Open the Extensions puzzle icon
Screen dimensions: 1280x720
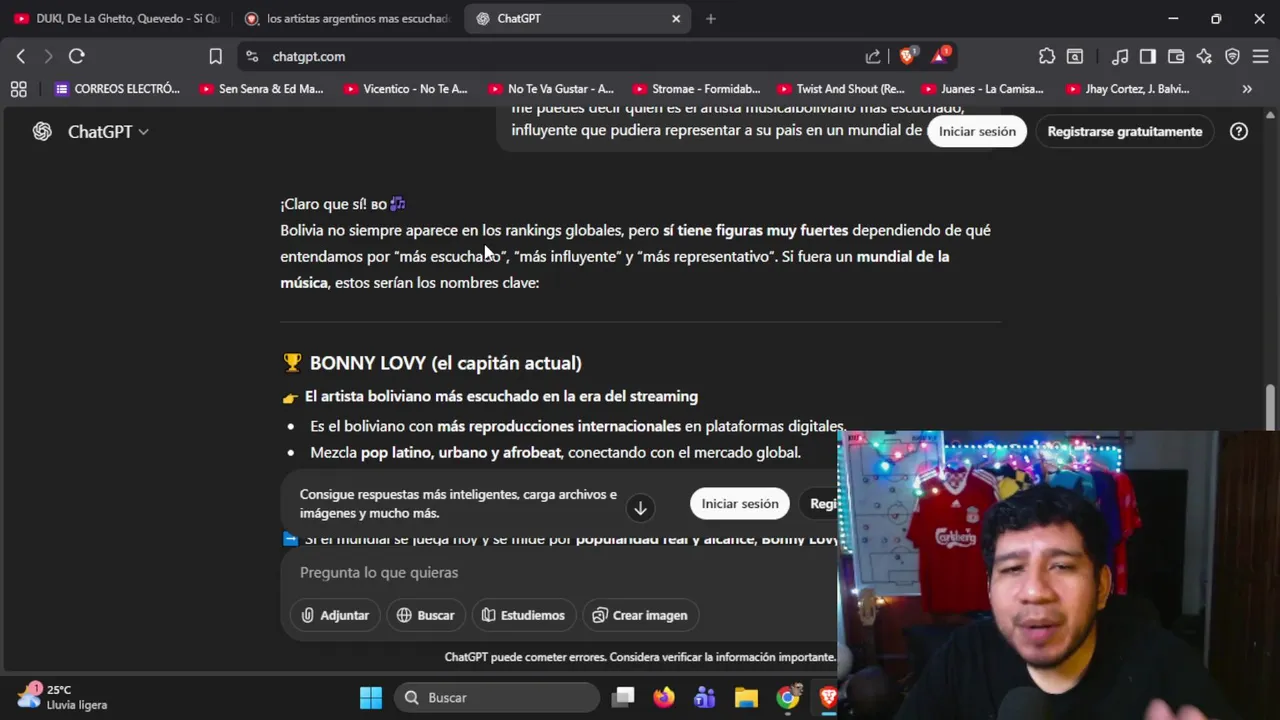(1047, 57)
